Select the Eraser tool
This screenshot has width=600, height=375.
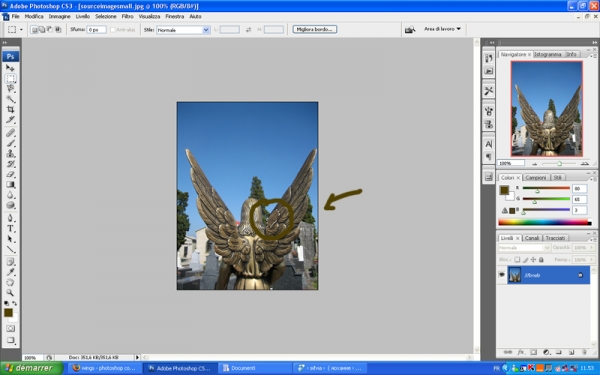[x=10, y=174]
